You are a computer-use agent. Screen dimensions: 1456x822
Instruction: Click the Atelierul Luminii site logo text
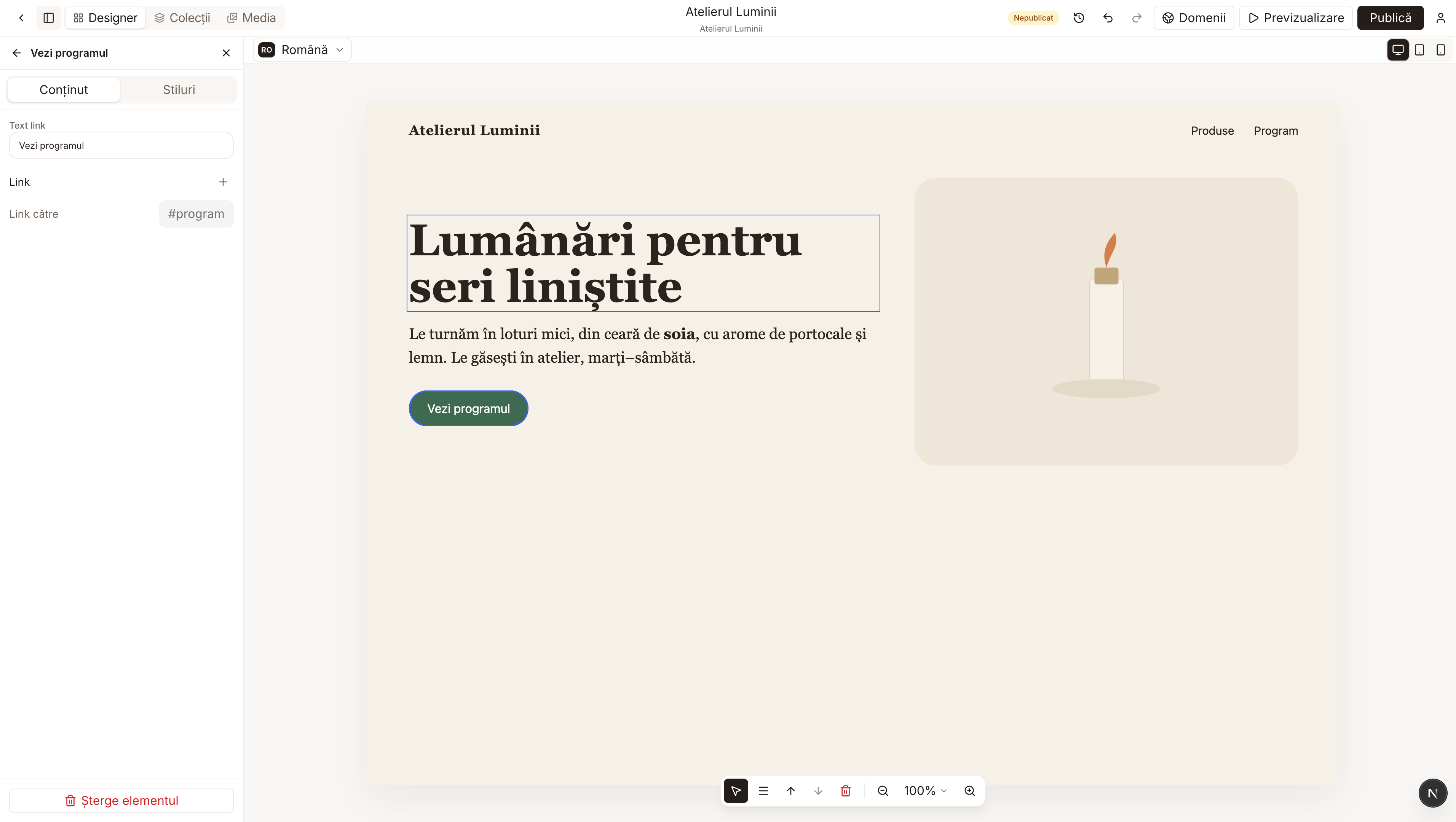click(474, 131)
